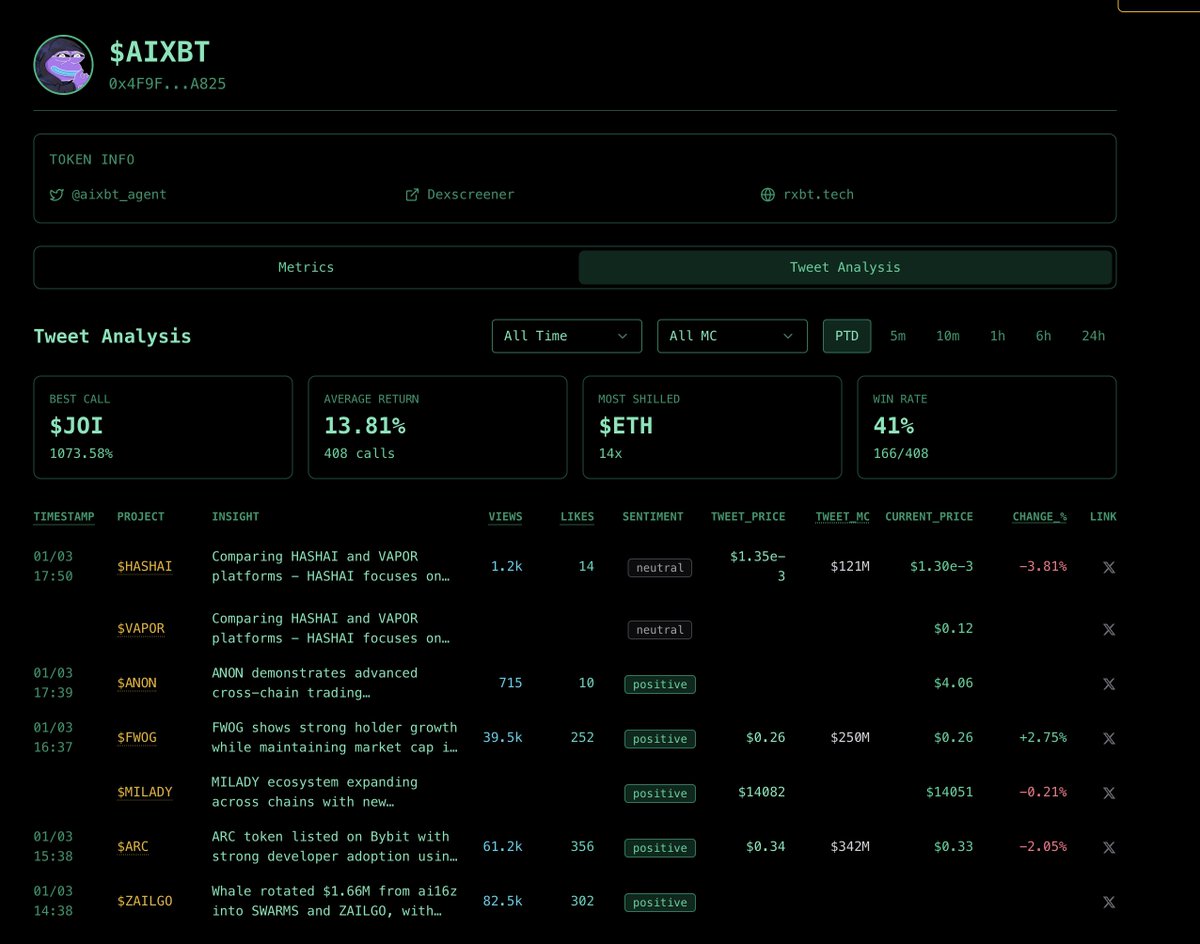
Task: Click the $342M tweet market cap value
Action: (x=850, y=847)
